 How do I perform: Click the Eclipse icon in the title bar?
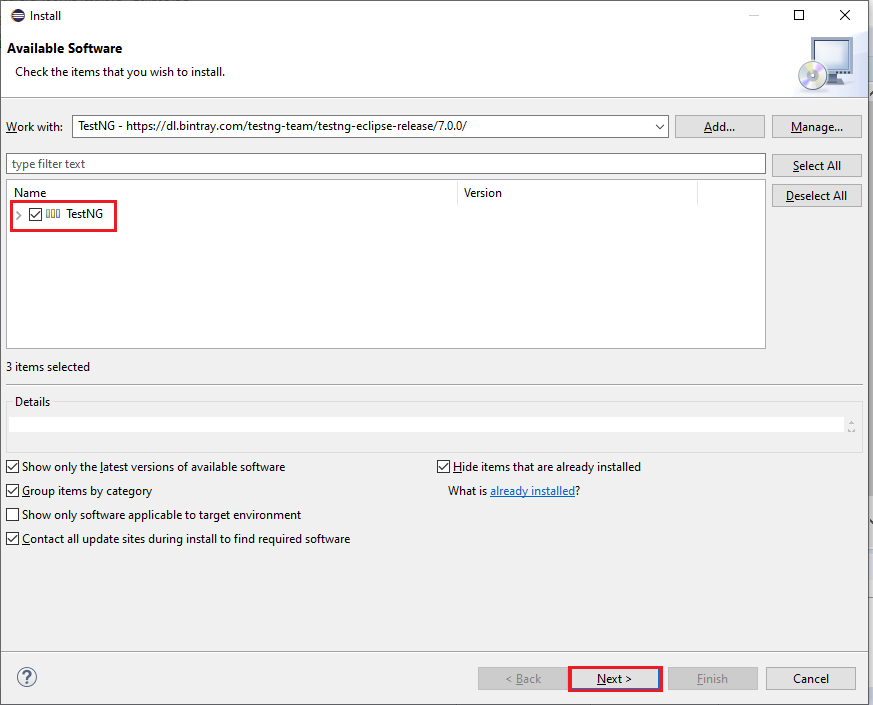[x=18, y=16]
